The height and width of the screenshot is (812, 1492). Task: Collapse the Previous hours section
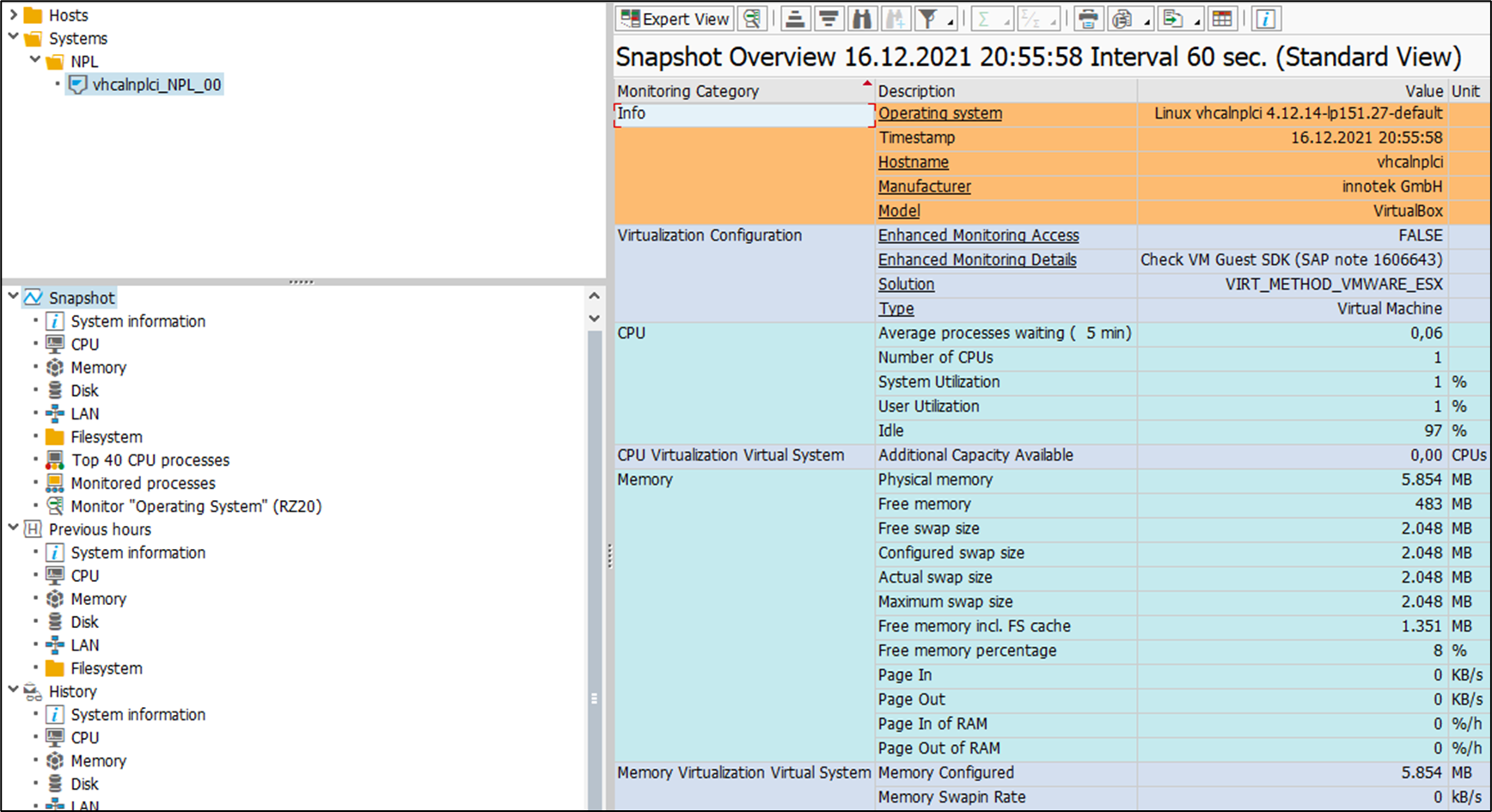coord(13,528)
